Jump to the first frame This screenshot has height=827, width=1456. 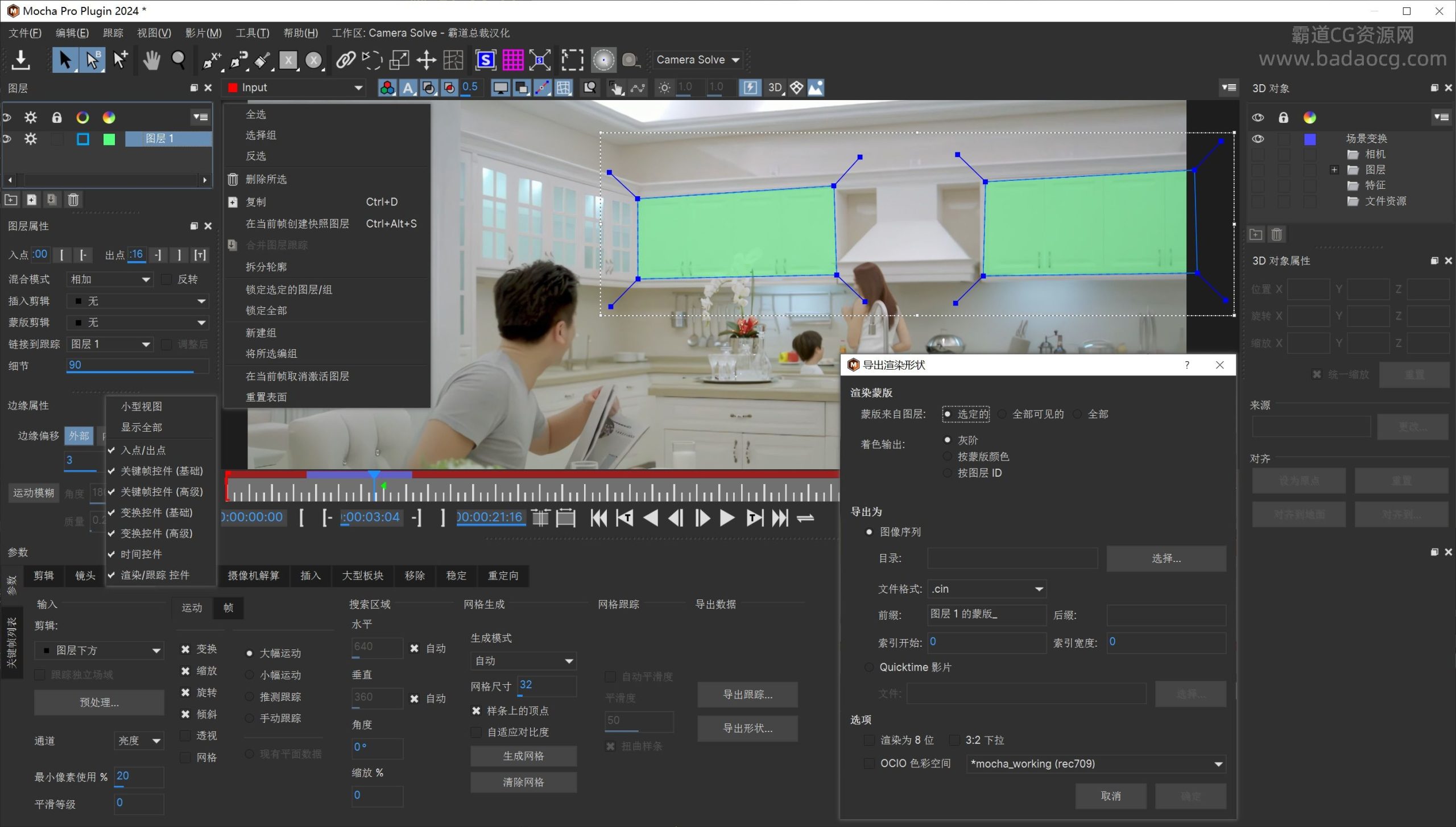click(598, 518)
